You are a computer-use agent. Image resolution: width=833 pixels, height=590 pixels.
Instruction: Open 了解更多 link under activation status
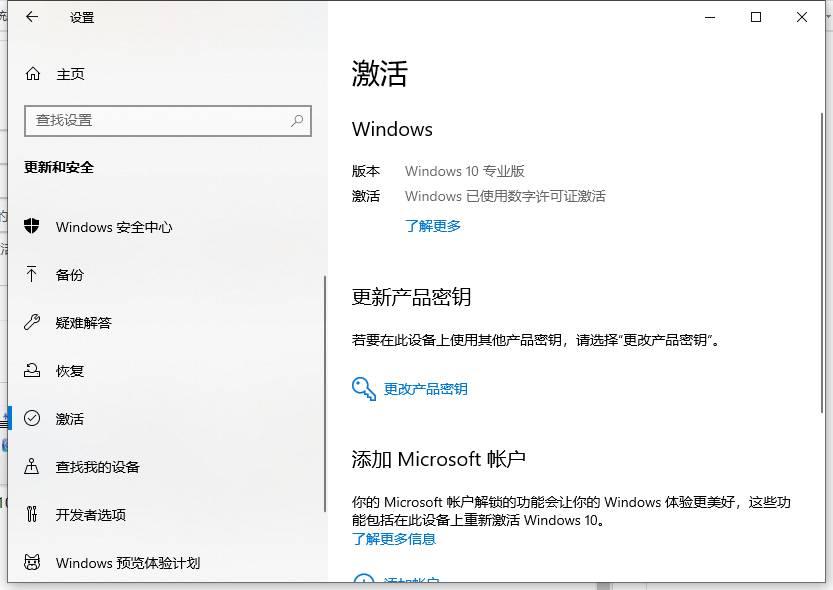tap(433, 226)
